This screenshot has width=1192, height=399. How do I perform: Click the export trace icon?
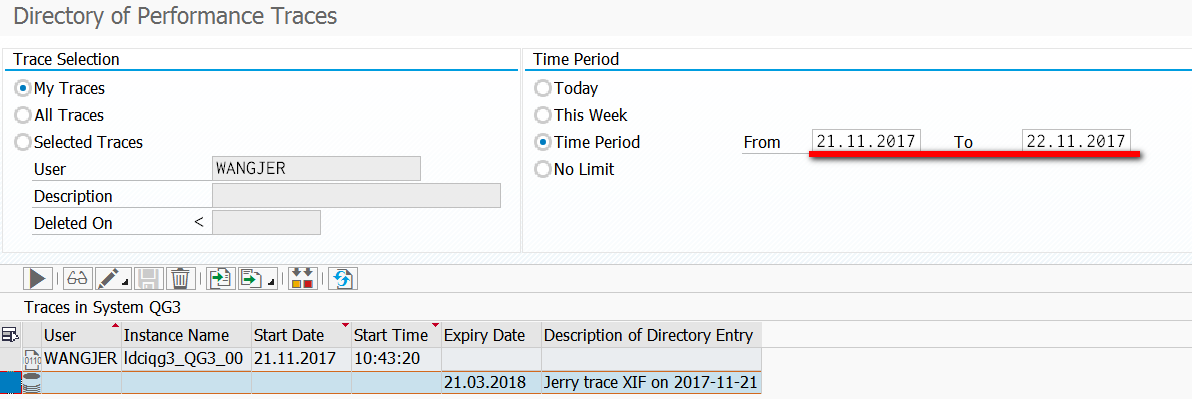251,279
